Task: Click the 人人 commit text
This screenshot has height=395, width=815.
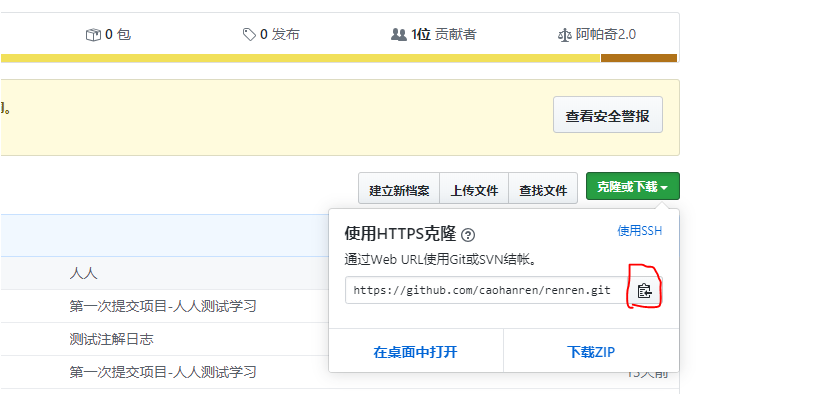Action: click(x=83, y=273)
